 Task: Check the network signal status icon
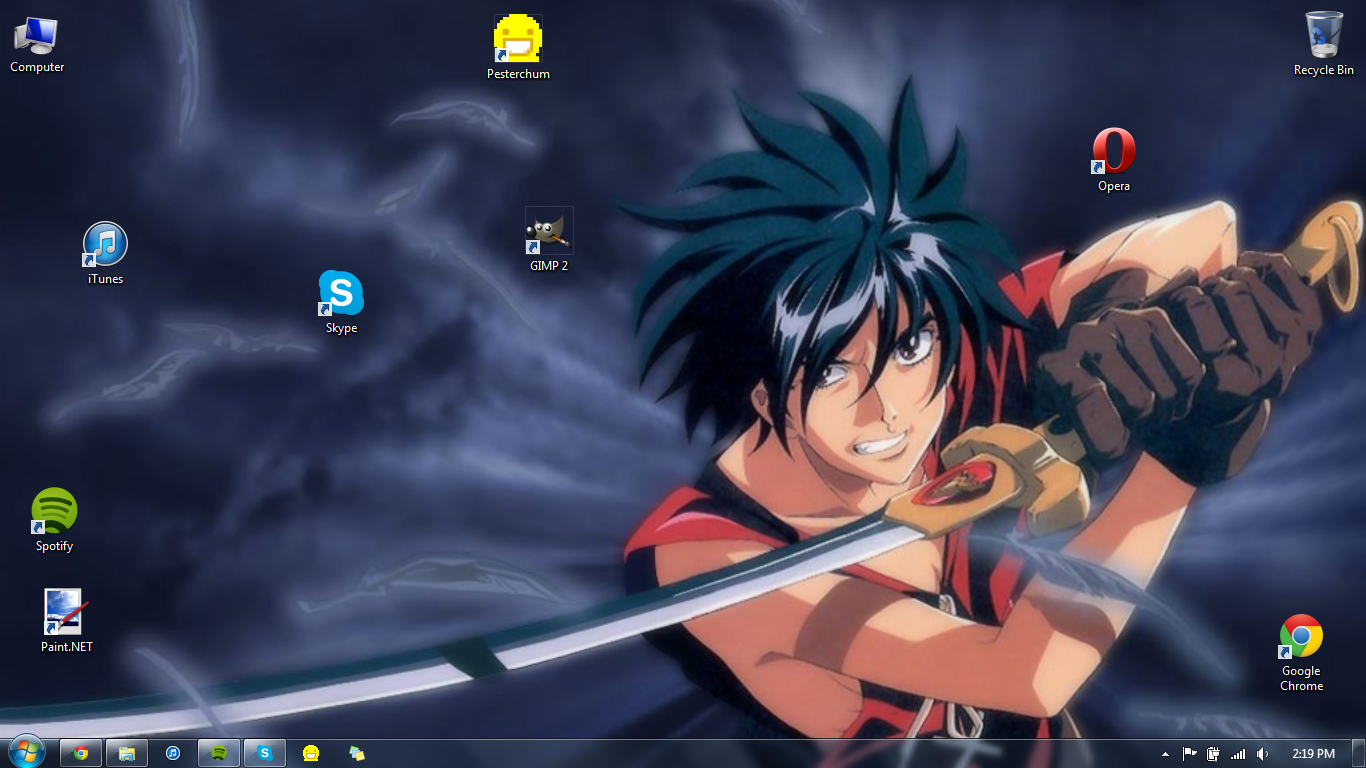tap(1238, 754)
